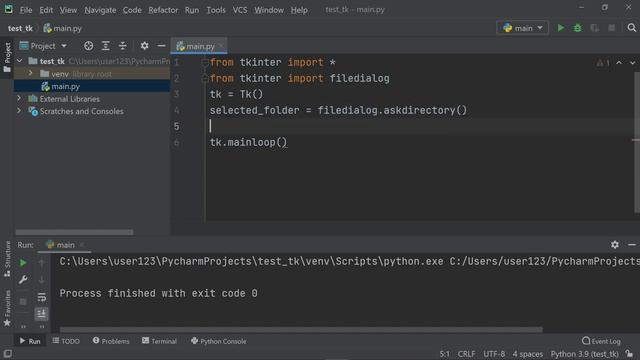
Task: Rerun main using Run panel play icon
Action: (x=23, y=263)
